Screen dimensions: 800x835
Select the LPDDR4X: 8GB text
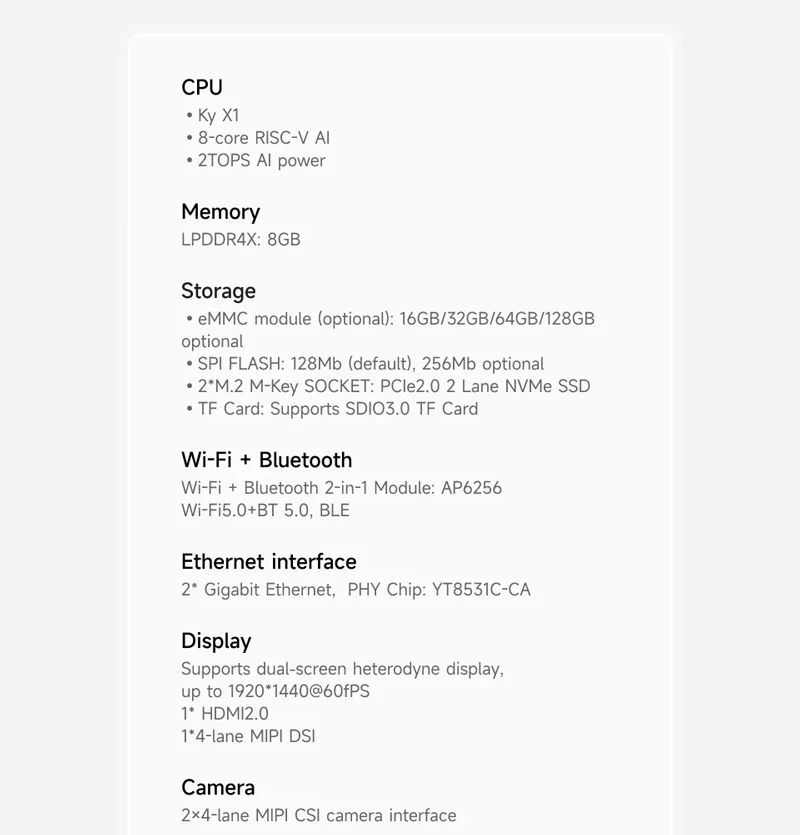tap(240, 239)
